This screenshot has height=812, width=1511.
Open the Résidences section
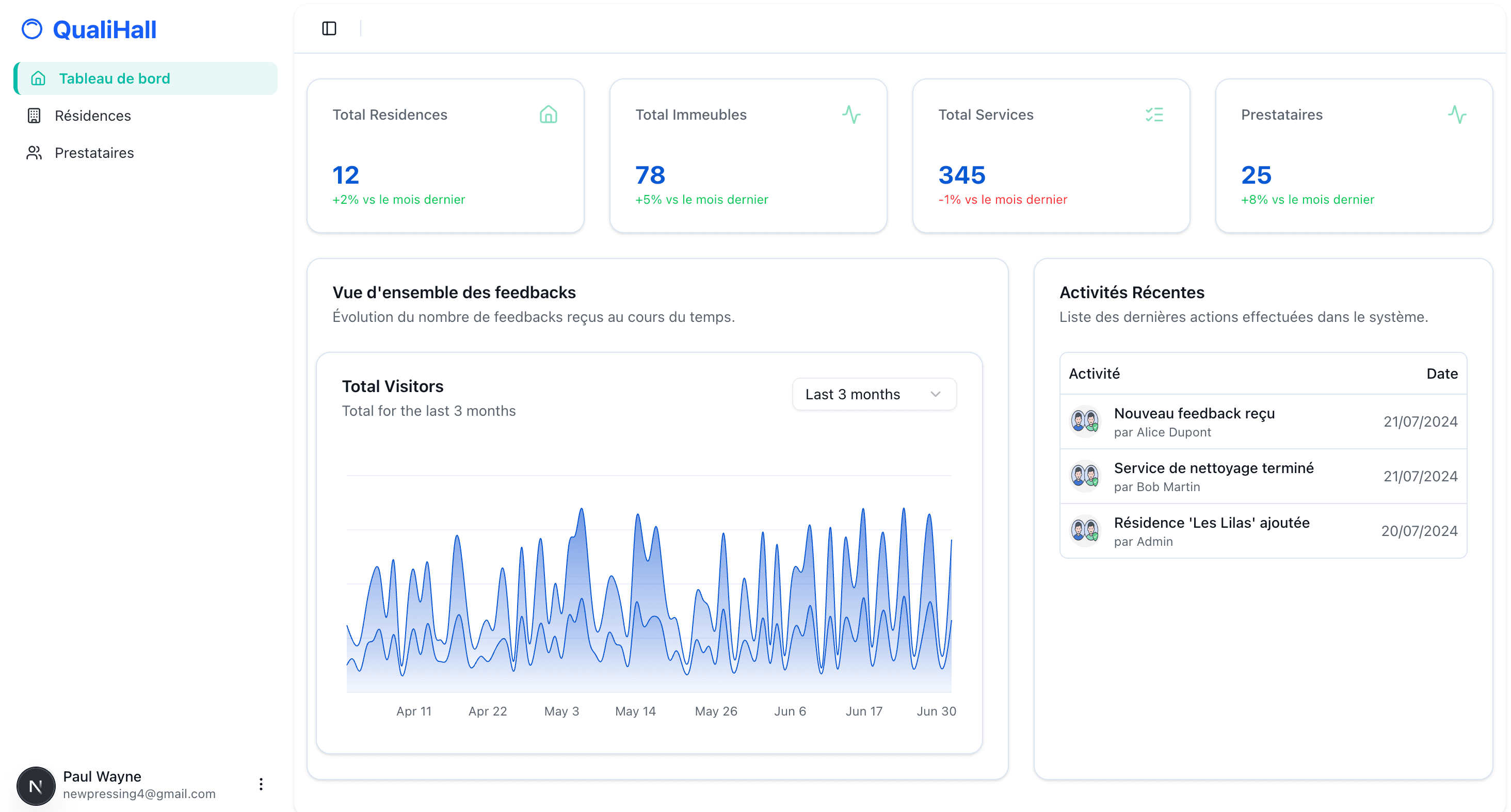click(x=93, y=116)
